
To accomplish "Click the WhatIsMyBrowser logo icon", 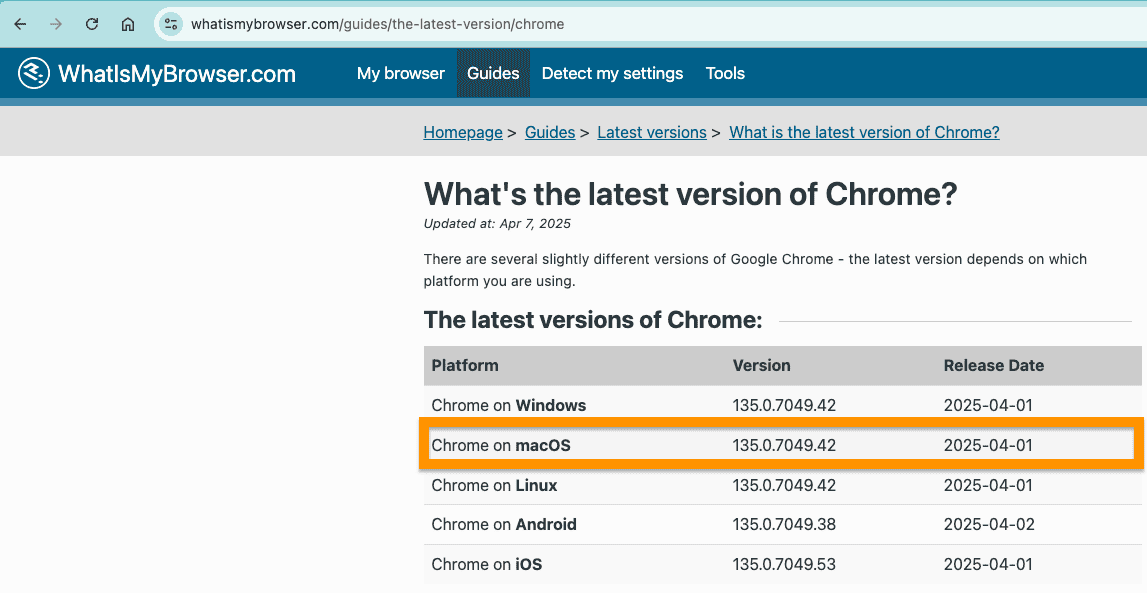I will [x=34, y=73].
